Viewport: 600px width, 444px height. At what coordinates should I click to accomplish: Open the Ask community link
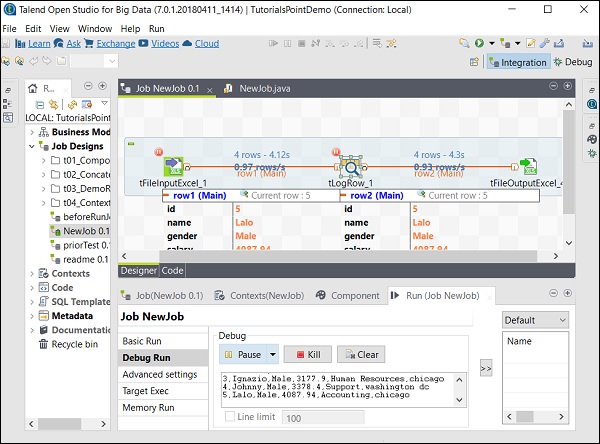pos(73,44)
